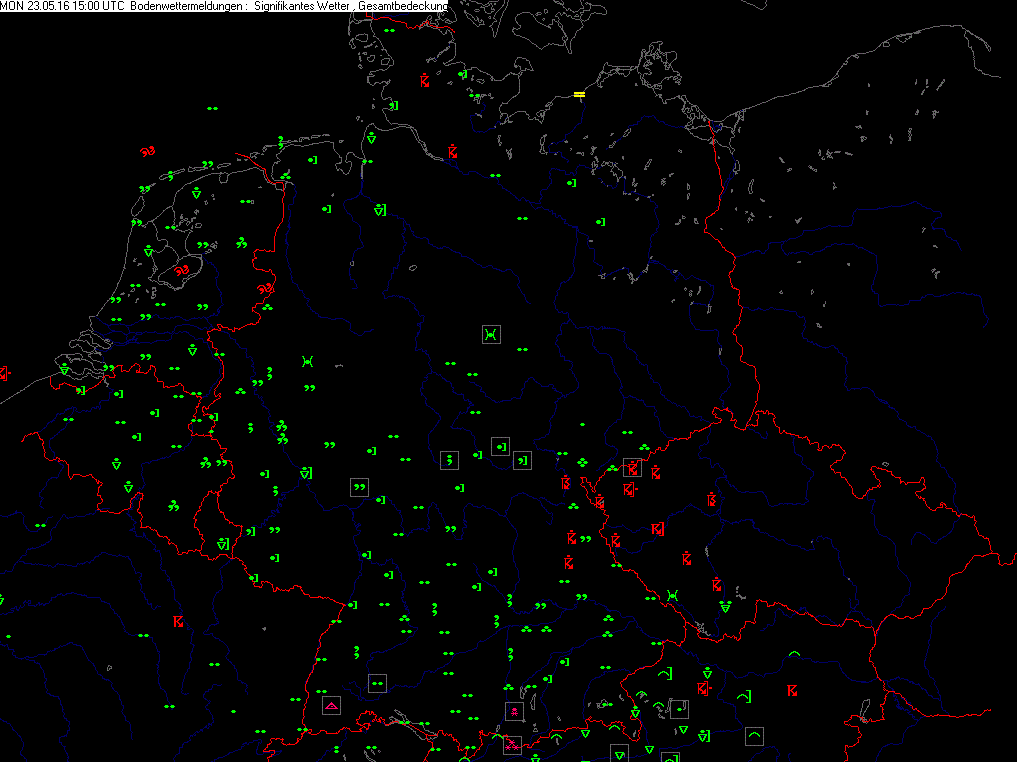Click the boxed pink single snowflake symbol
Image resolution: width=1017 pixels, height=762 pixels.
pyautogui.click(x=513, y=712)
